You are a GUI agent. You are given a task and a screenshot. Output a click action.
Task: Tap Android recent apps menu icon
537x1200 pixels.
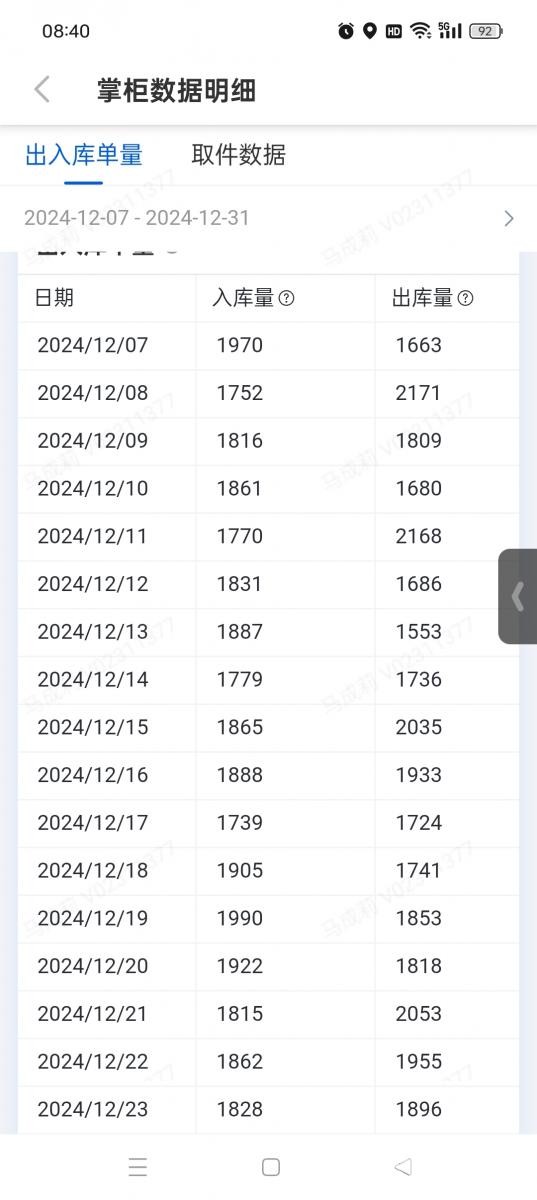click(138, 1166)
